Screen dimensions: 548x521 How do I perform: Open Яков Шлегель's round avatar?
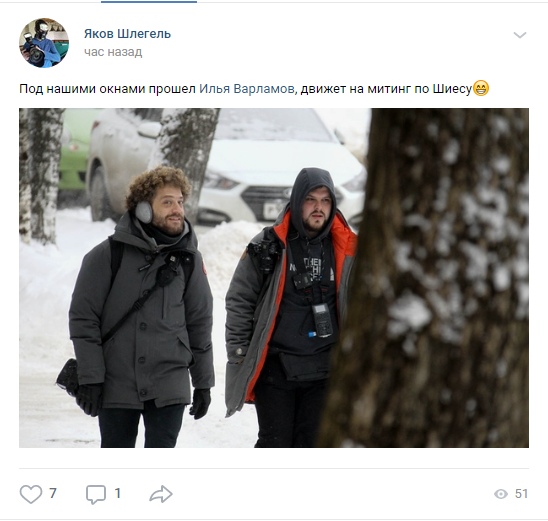44,43
